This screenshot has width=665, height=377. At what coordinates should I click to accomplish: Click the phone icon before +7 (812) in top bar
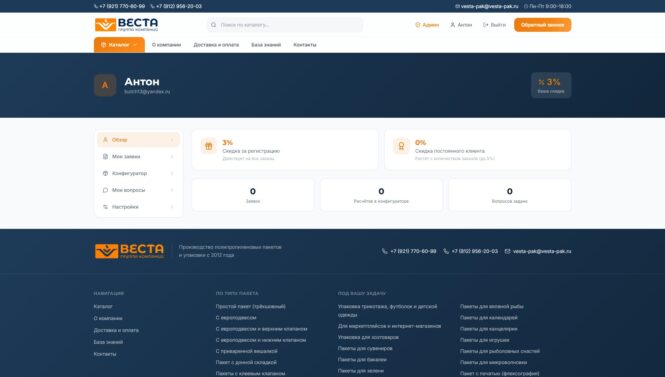pyautogui.click(x=153, y=6)
